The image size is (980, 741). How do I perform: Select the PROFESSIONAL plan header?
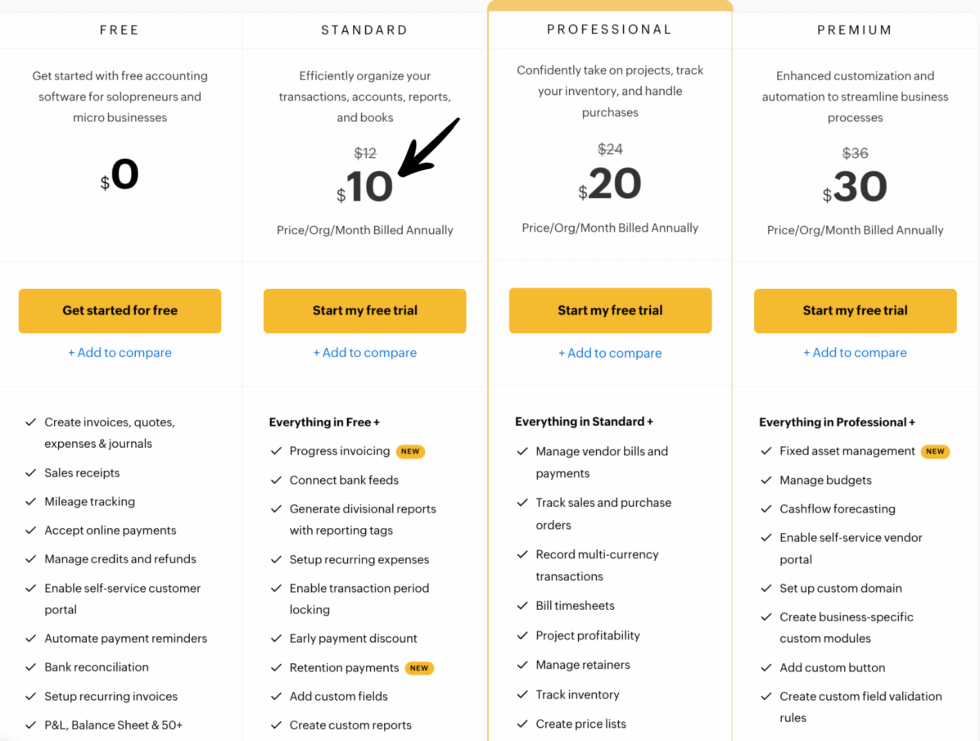tap(610, 30)
